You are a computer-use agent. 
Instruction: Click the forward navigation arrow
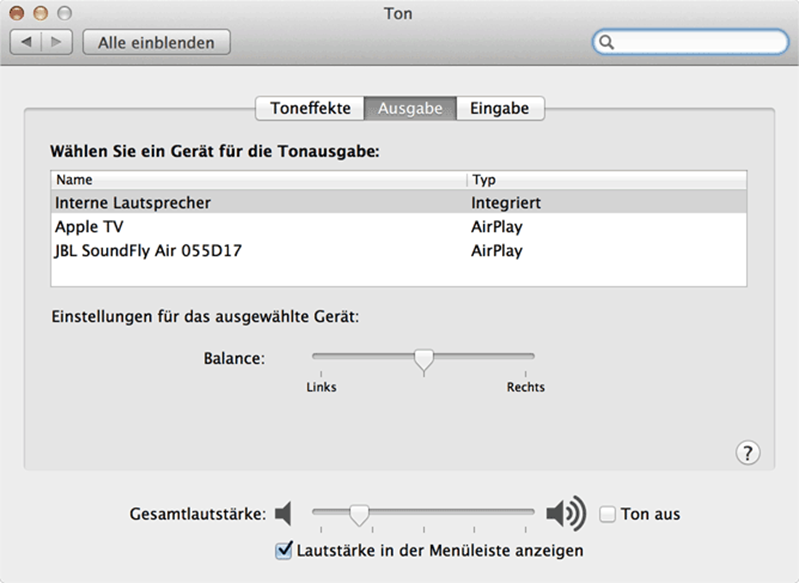56,42
